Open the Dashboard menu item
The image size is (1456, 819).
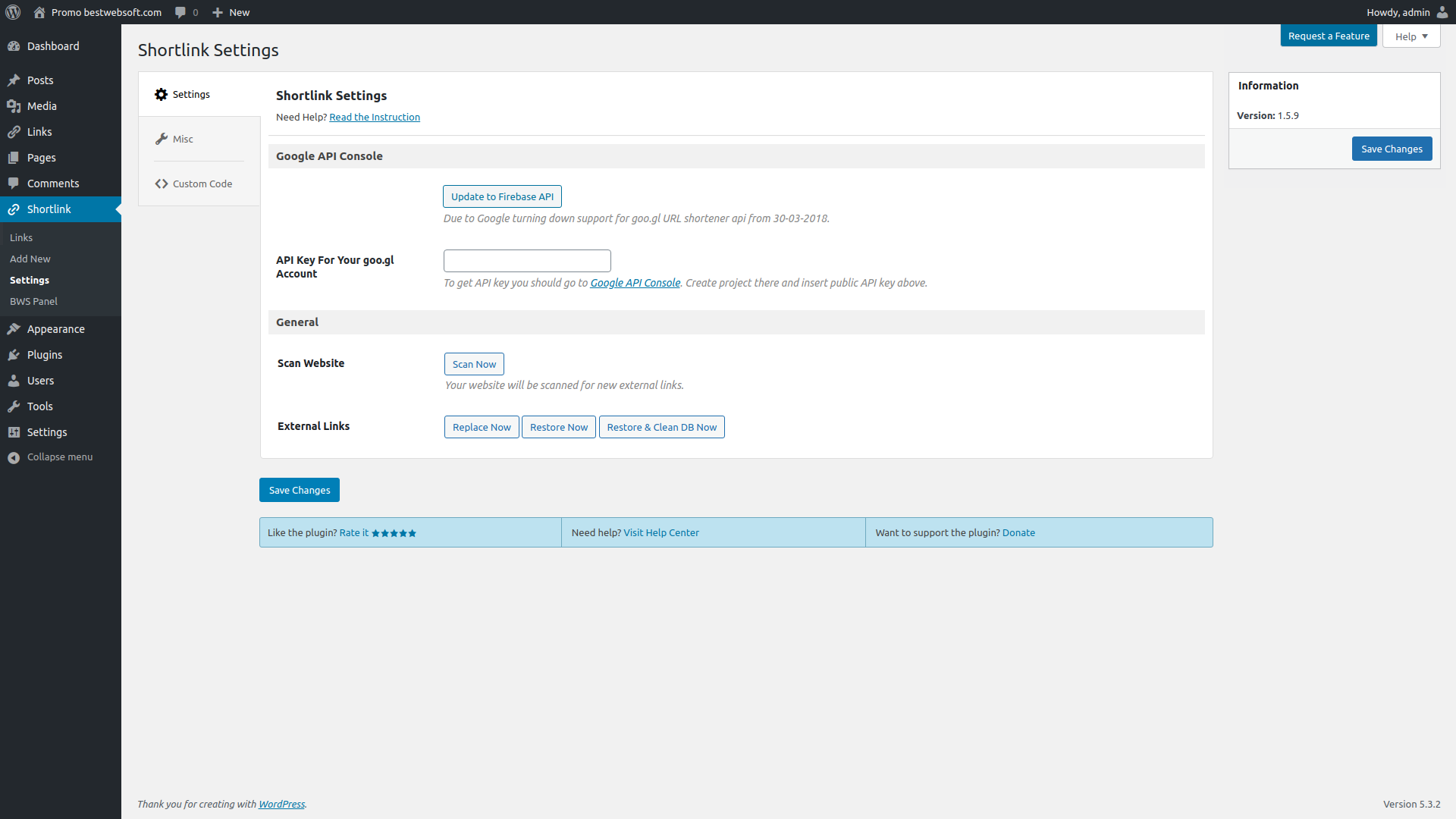61,46
